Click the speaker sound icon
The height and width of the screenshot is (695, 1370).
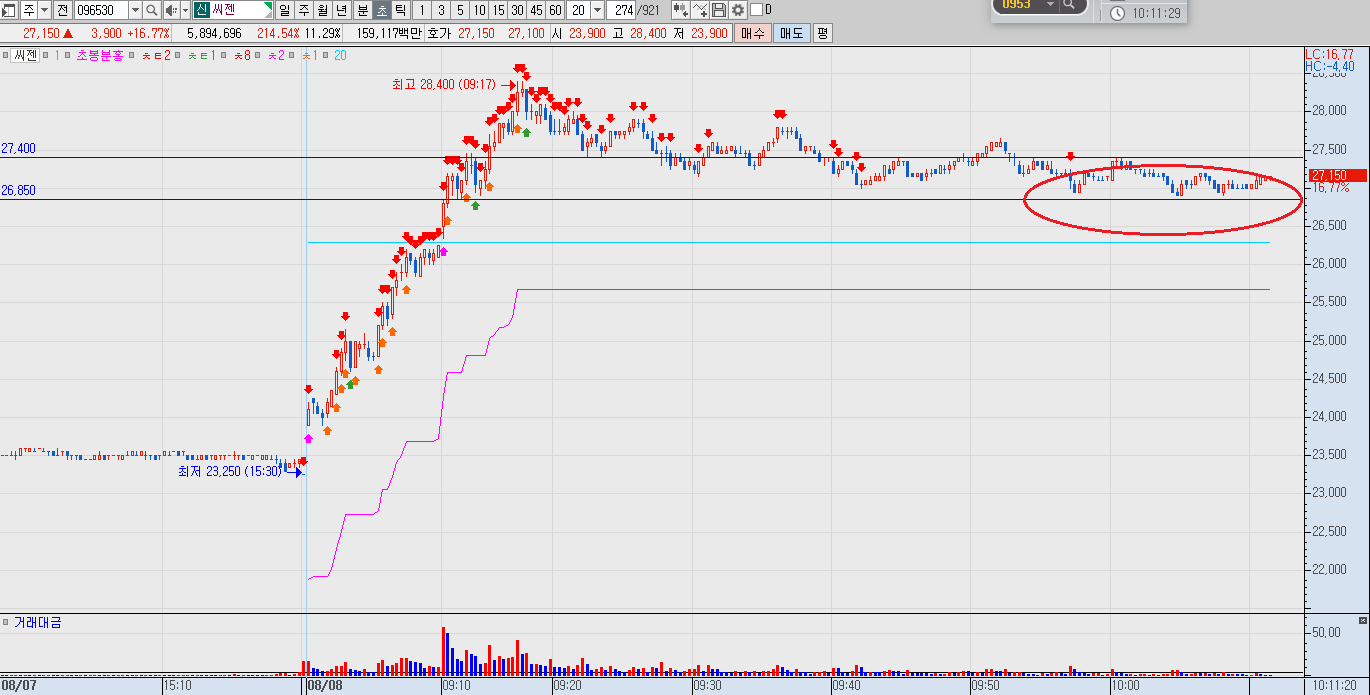171,10
